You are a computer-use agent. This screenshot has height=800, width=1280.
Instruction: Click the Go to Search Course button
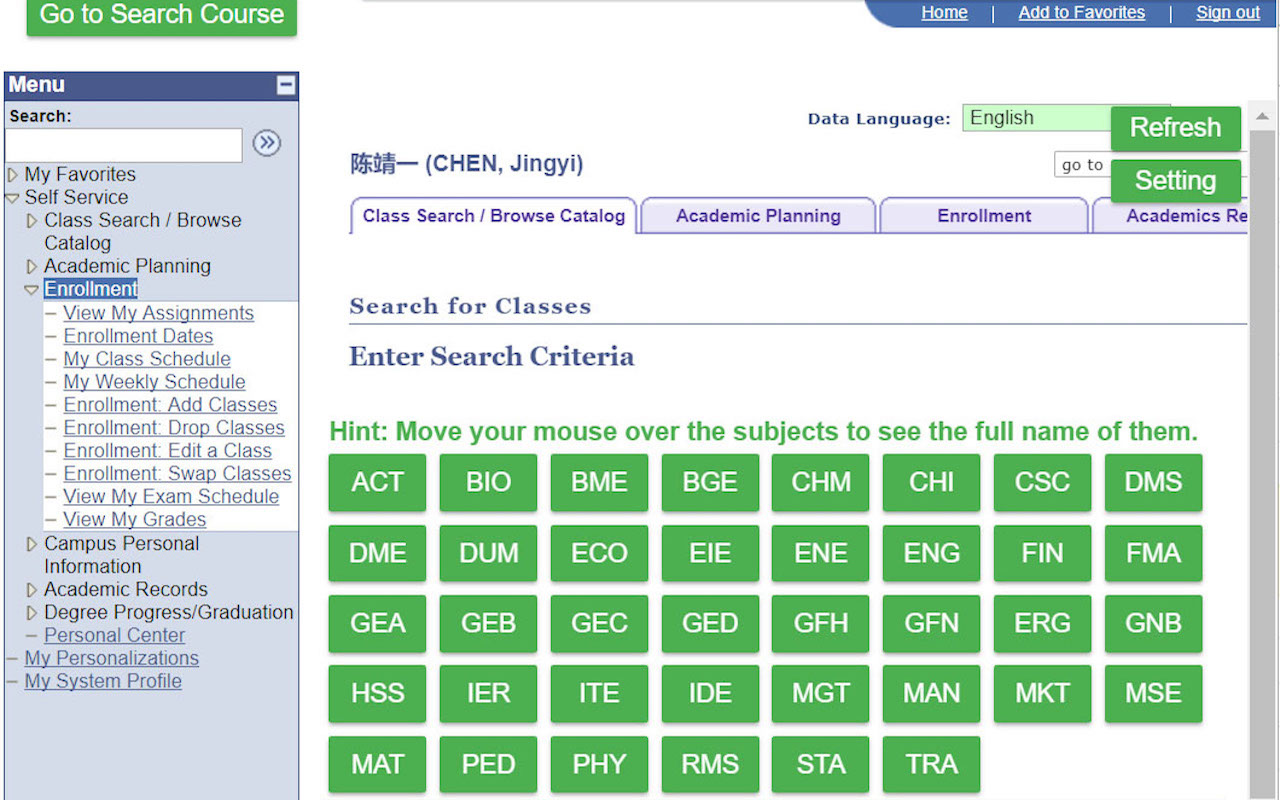click(x=161, y=14)
